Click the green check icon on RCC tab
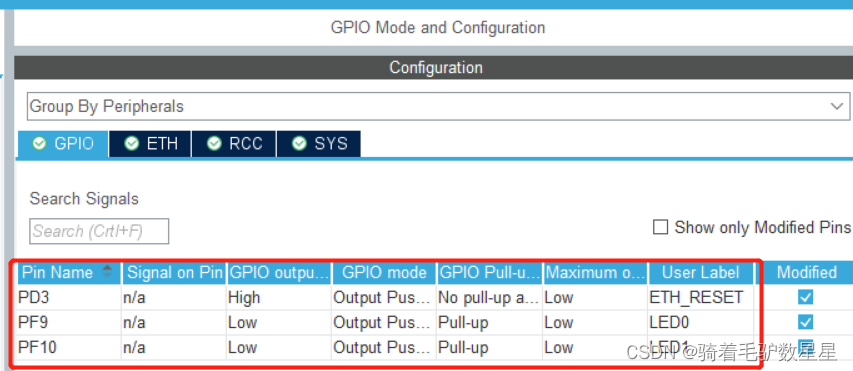The image size is (853, 371). tap(214, 144)
